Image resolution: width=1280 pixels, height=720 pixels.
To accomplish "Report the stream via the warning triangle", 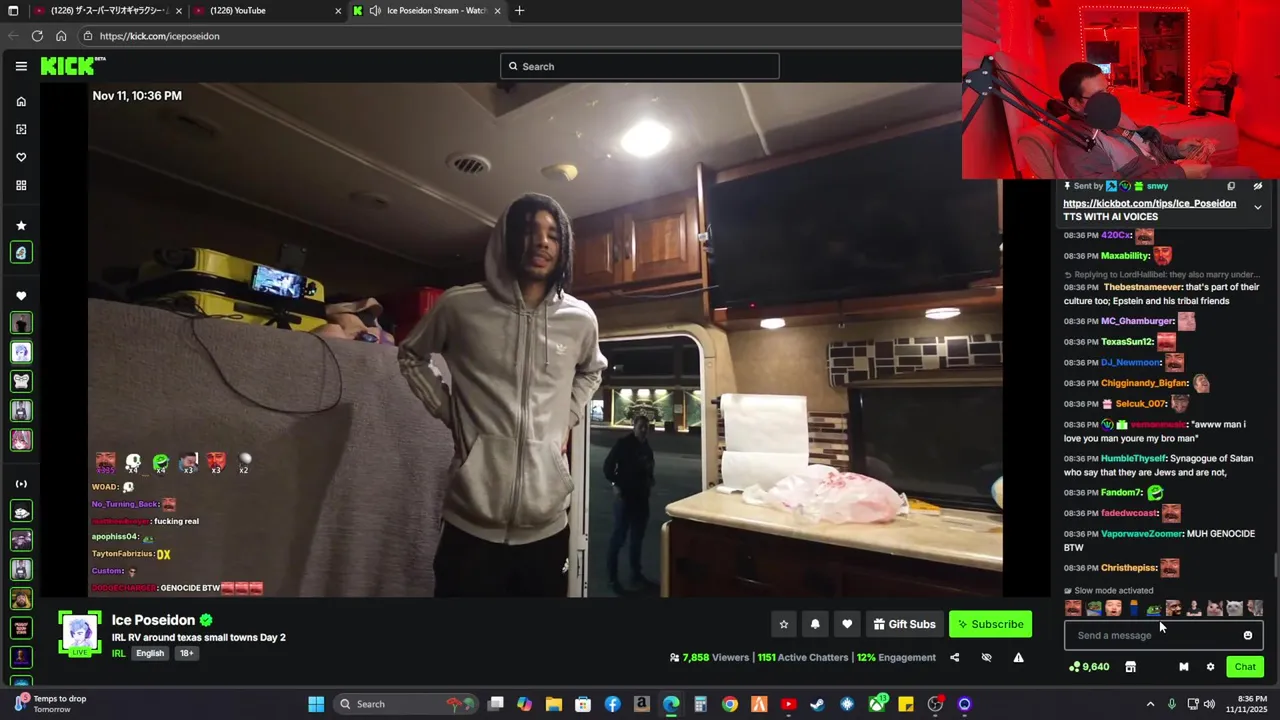I will [1018, 657].
